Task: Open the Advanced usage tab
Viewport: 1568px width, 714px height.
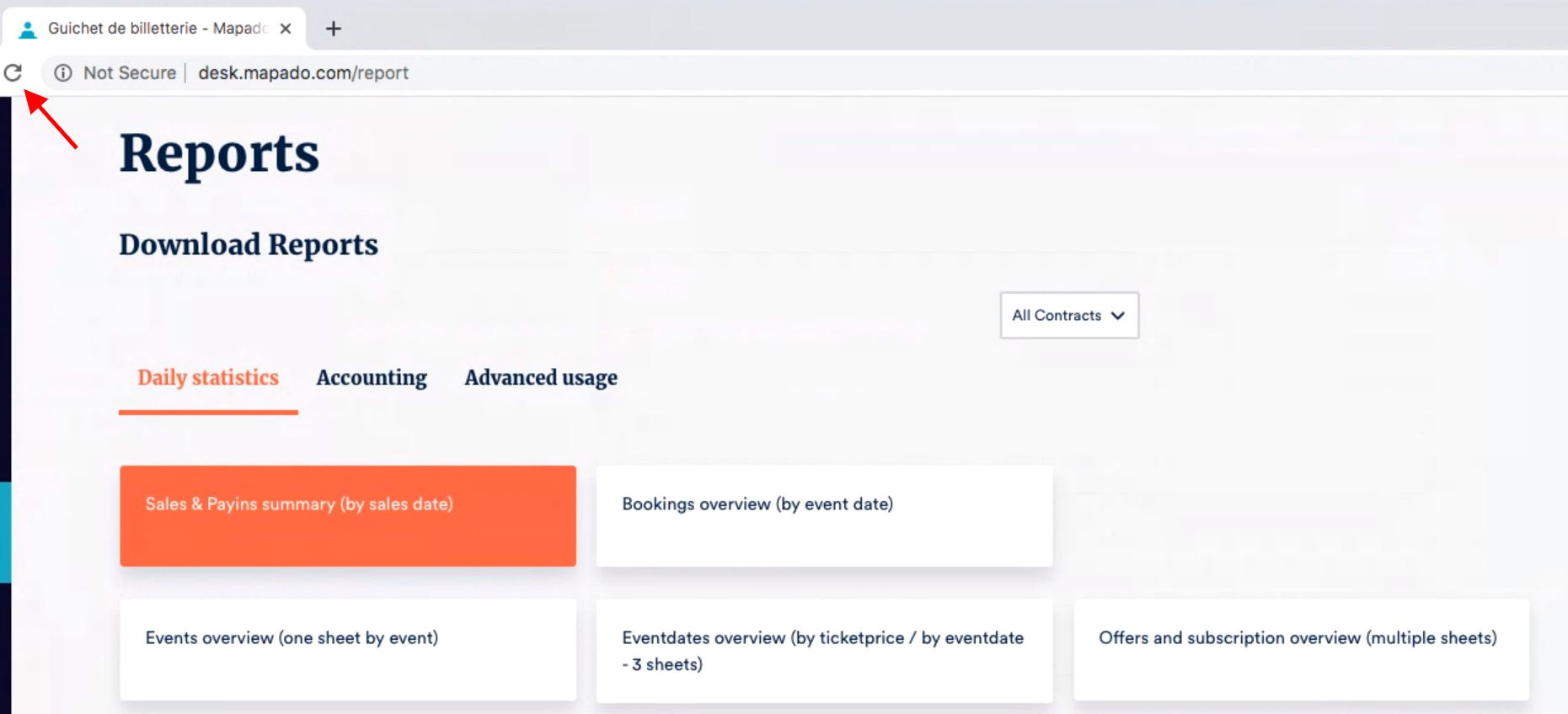Action: point(541,378)
